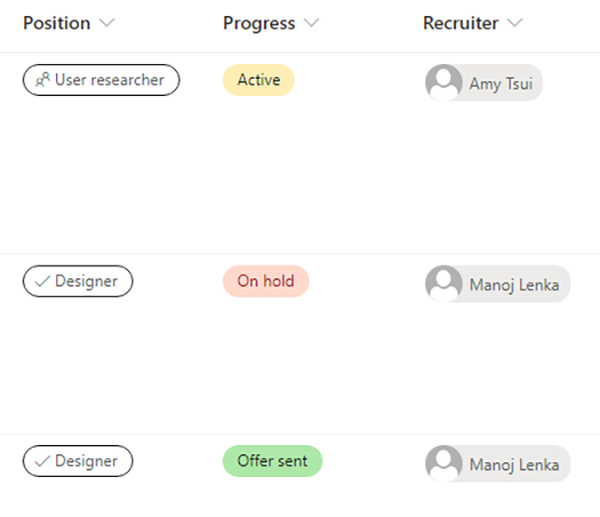Select the green Offer sent status pill
Viewport: 600px width, 517px height.
point(272,461)
